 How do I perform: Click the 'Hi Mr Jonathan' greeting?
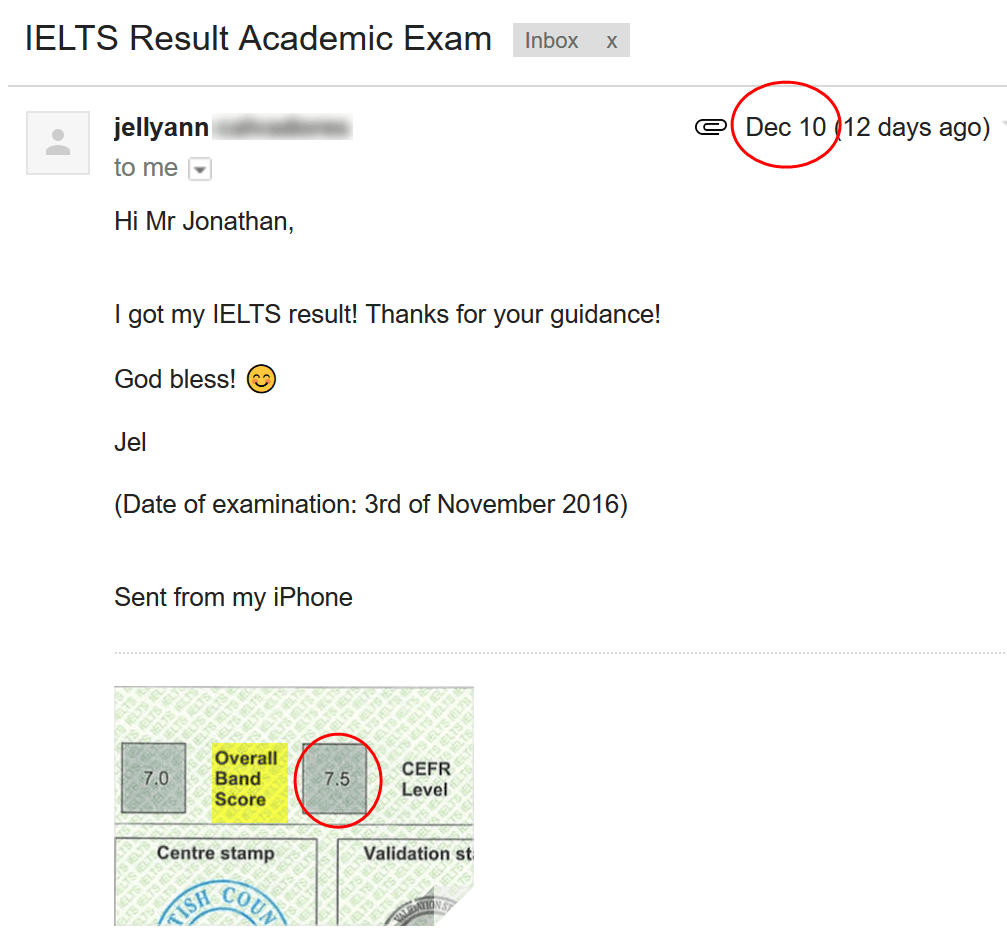[204, 222]
